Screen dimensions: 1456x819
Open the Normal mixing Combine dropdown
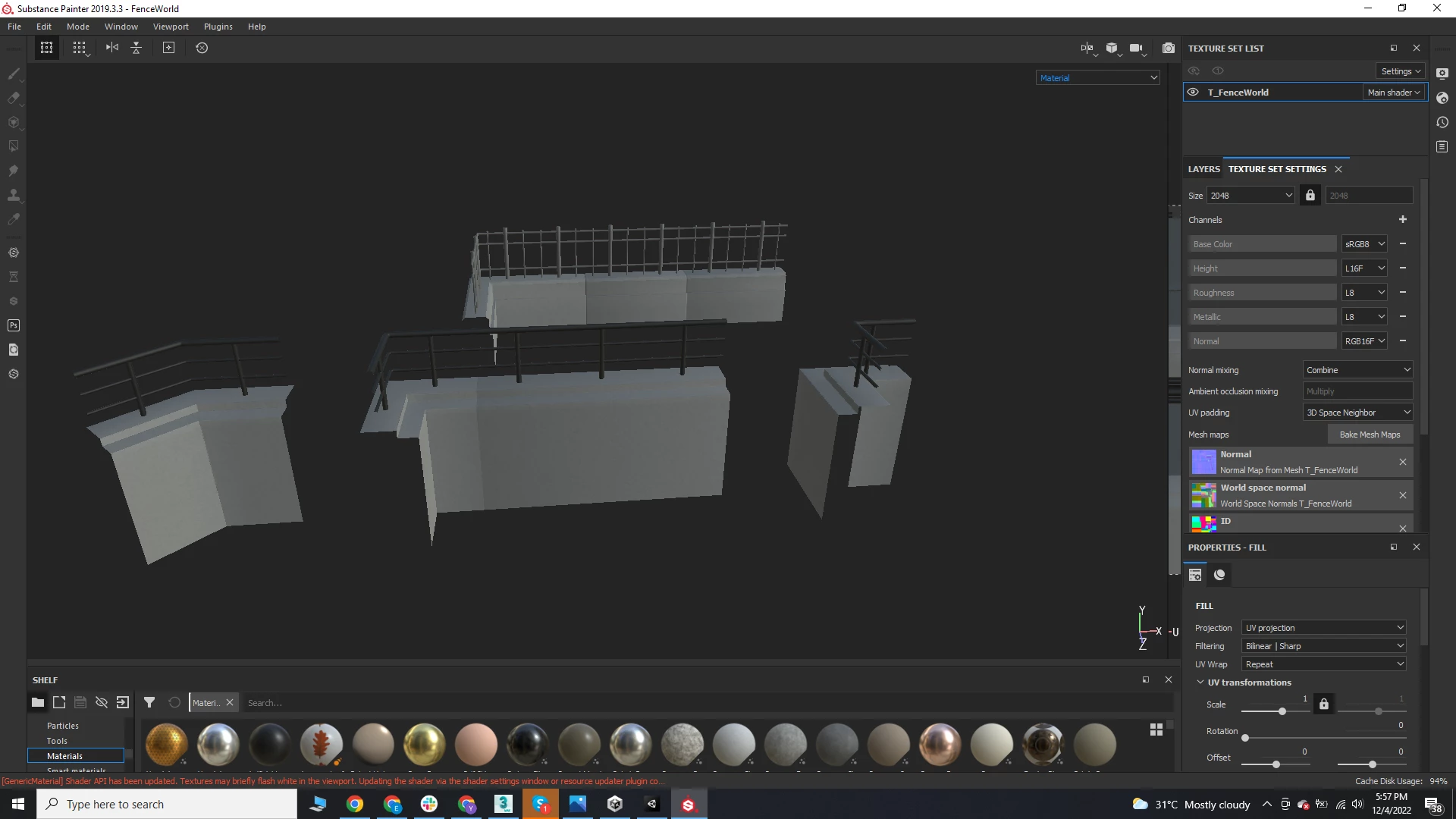[x=1357, y=370]
